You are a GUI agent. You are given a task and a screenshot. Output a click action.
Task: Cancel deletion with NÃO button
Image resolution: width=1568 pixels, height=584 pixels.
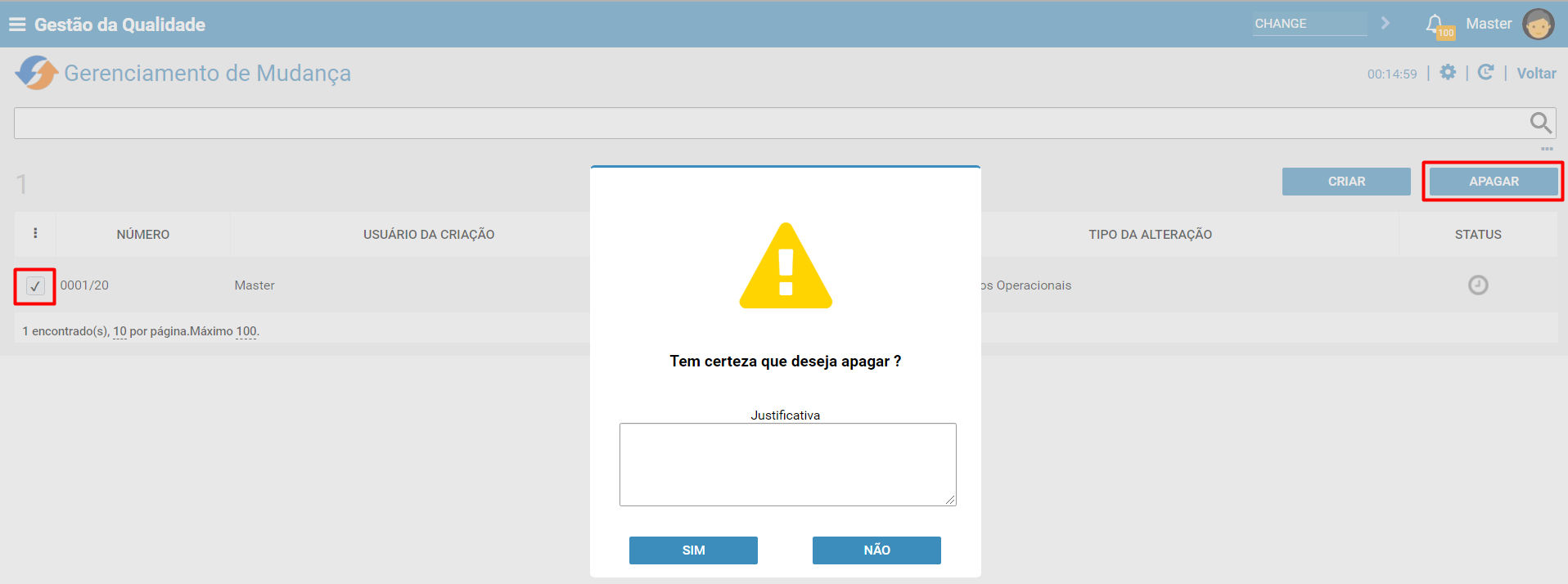pos(876,550)
